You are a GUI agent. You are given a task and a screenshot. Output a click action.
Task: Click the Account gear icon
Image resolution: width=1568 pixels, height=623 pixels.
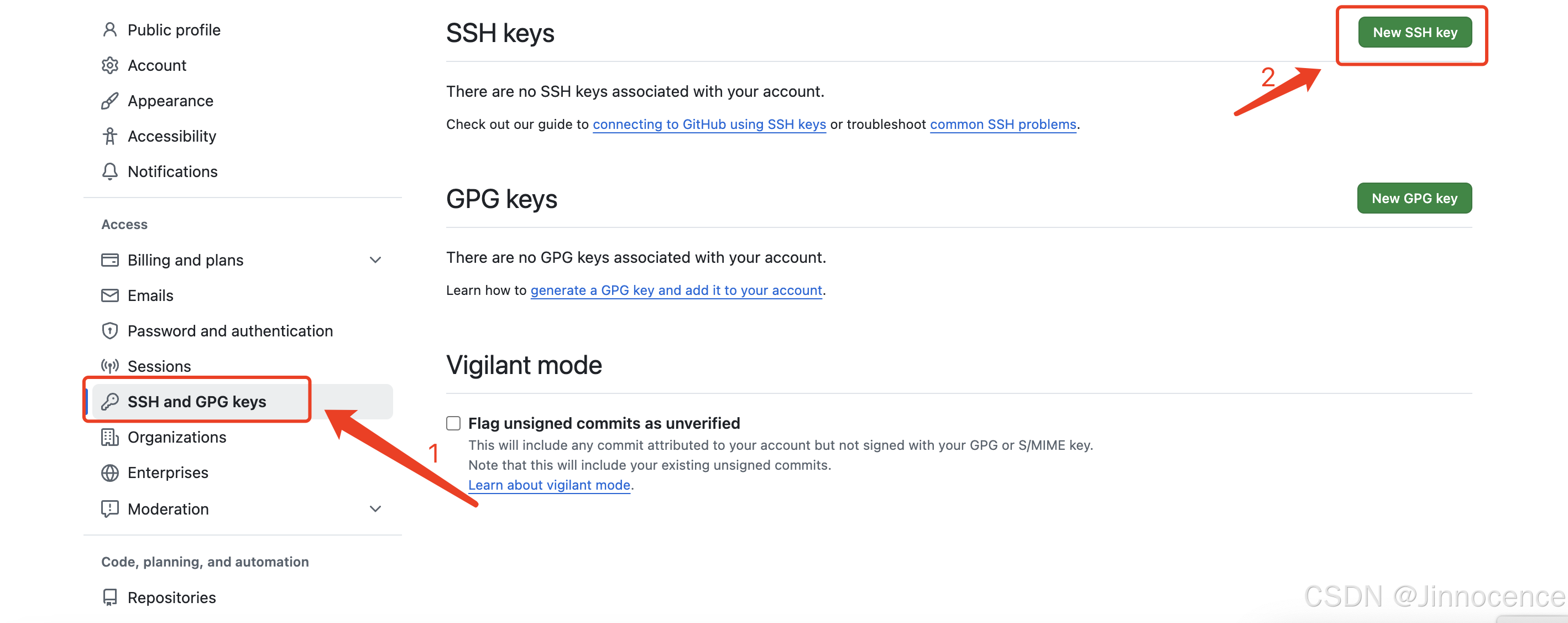pyautogui.click(x=109, y=65)
